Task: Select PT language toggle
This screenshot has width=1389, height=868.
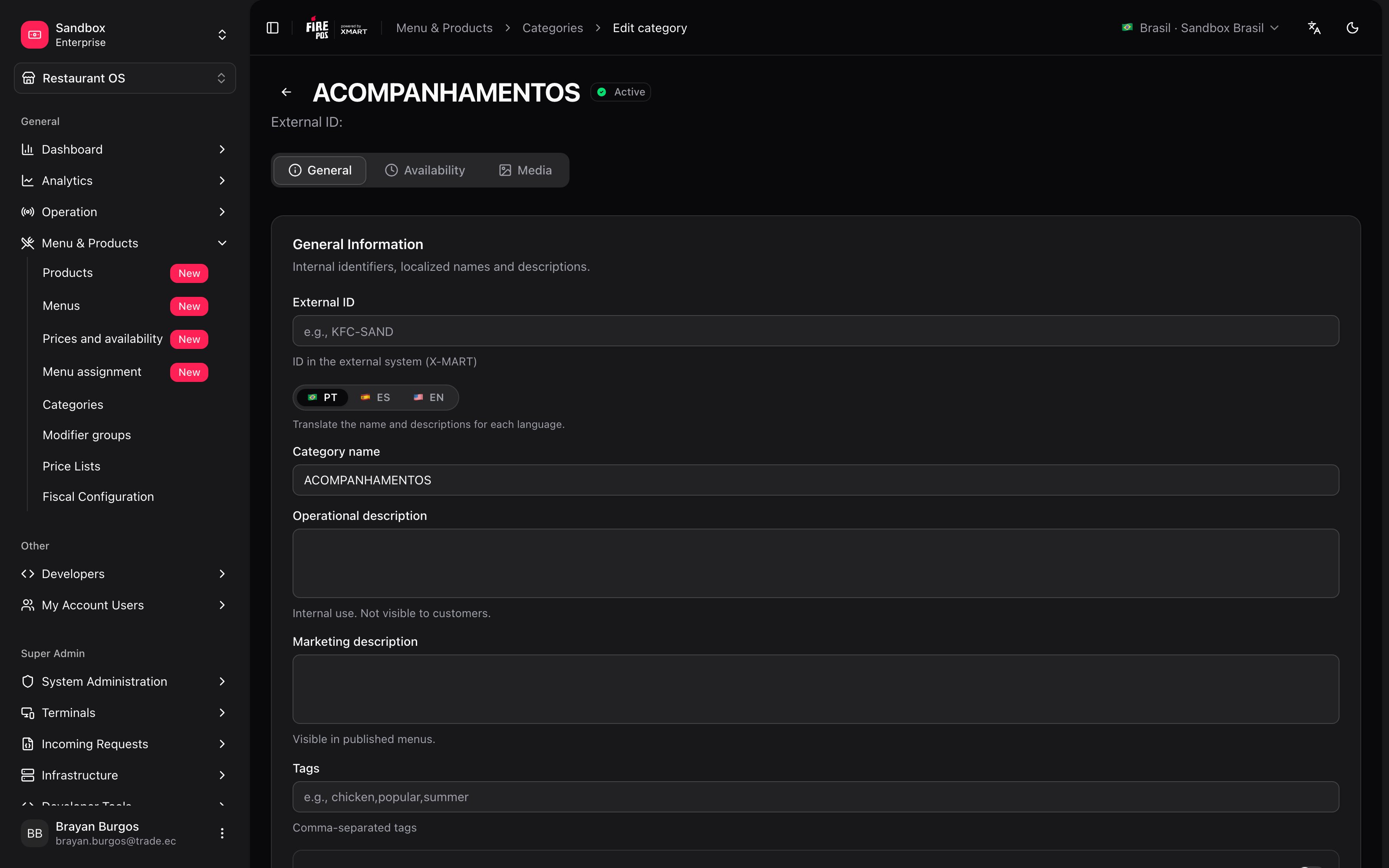Action: (x=322, y=397)
